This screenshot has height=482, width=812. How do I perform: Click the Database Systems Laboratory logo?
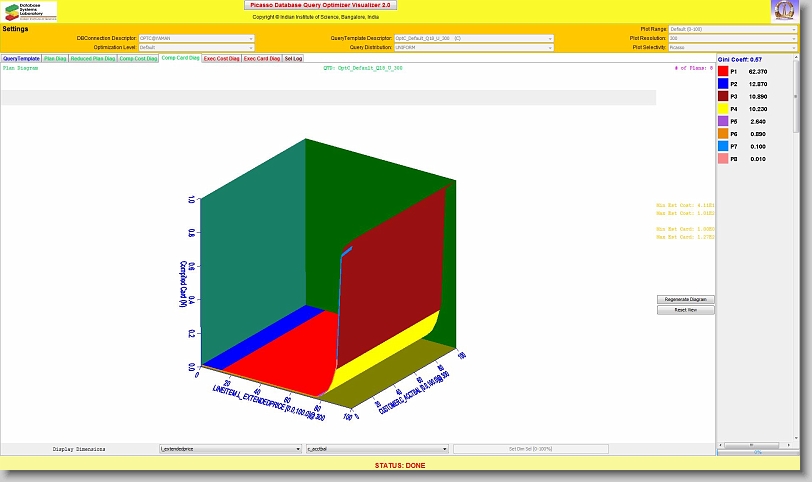[30, 11]
